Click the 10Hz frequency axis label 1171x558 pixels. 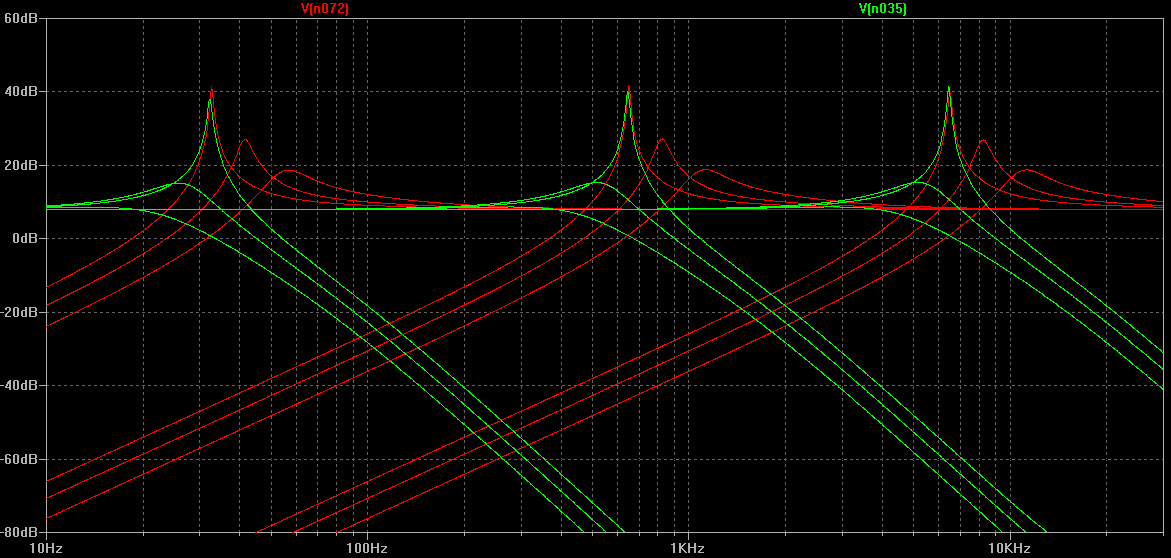(46, 548)
